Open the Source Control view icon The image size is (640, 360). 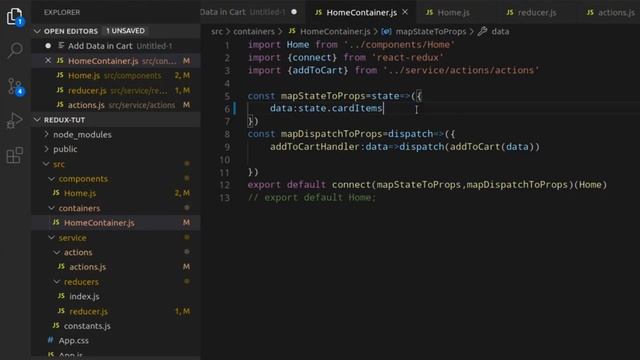pyautogui.click(x=16, y=87)
